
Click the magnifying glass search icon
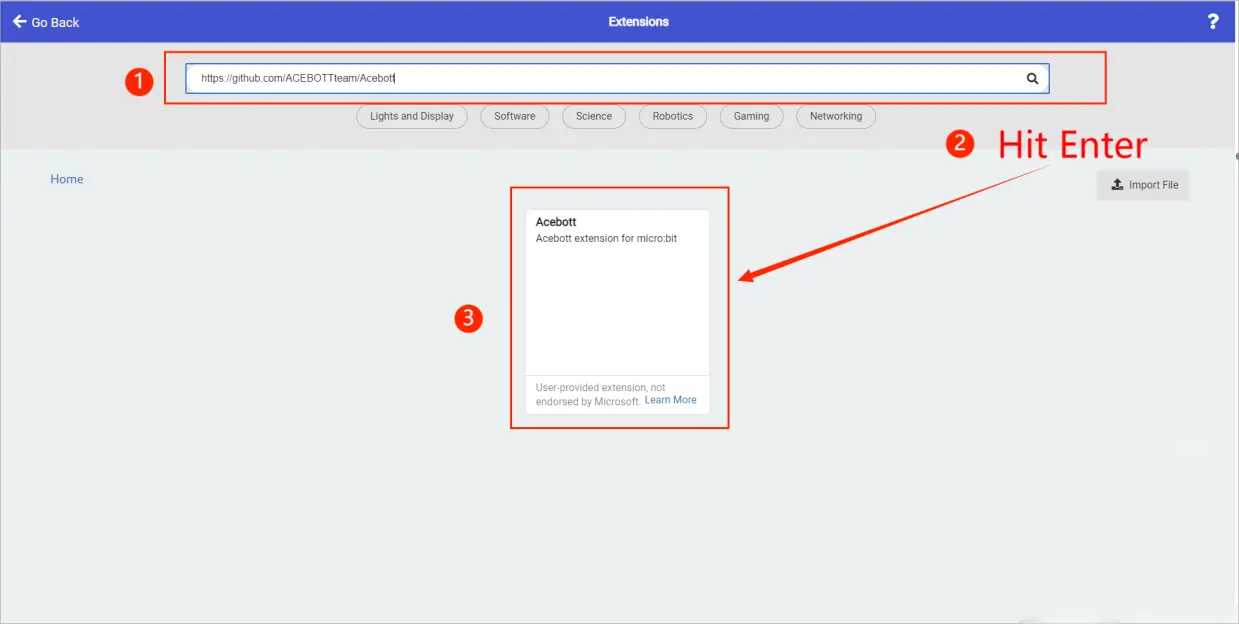click(x=1032, y=78)
